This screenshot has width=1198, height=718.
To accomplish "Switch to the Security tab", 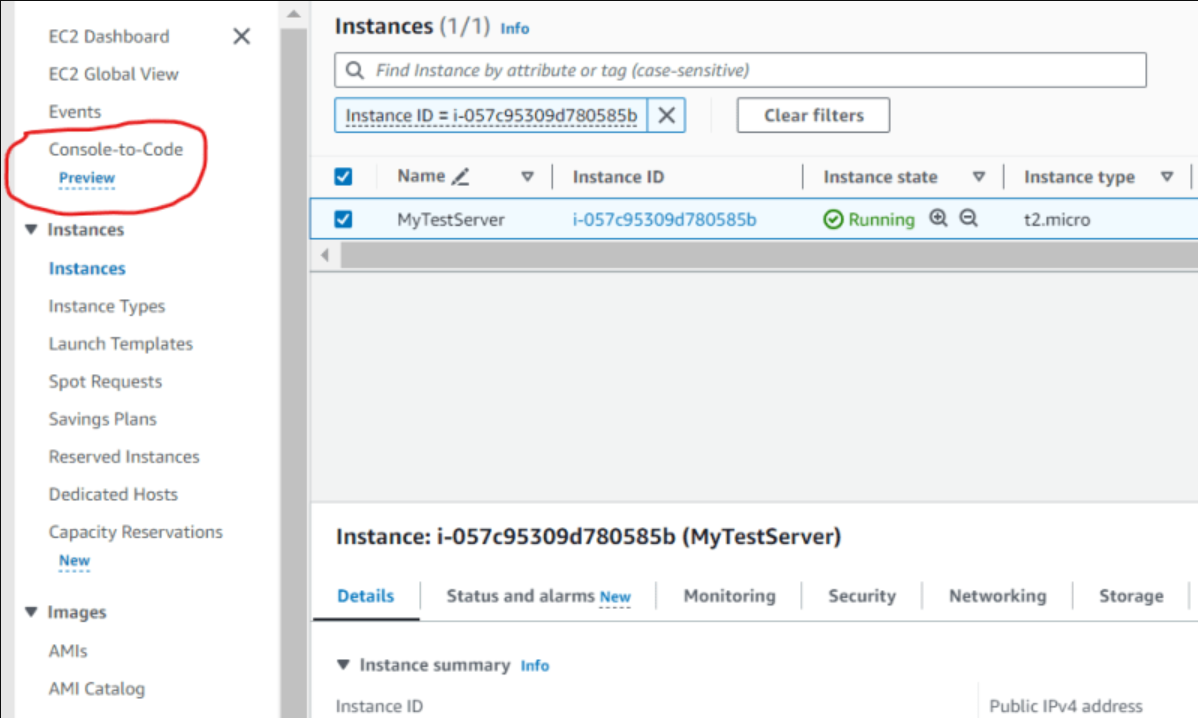I will 861,596.
